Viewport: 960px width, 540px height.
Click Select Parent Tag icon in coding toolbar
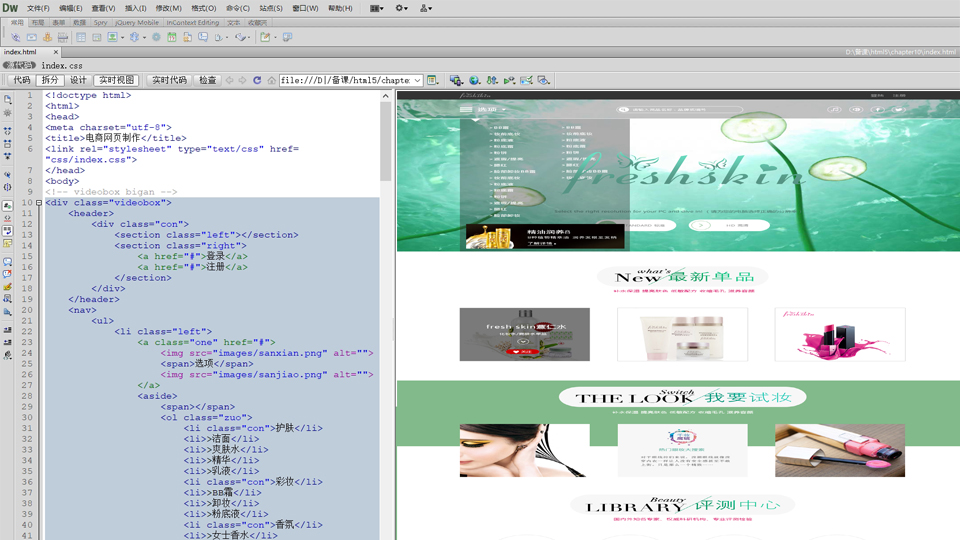pos(7,174)
